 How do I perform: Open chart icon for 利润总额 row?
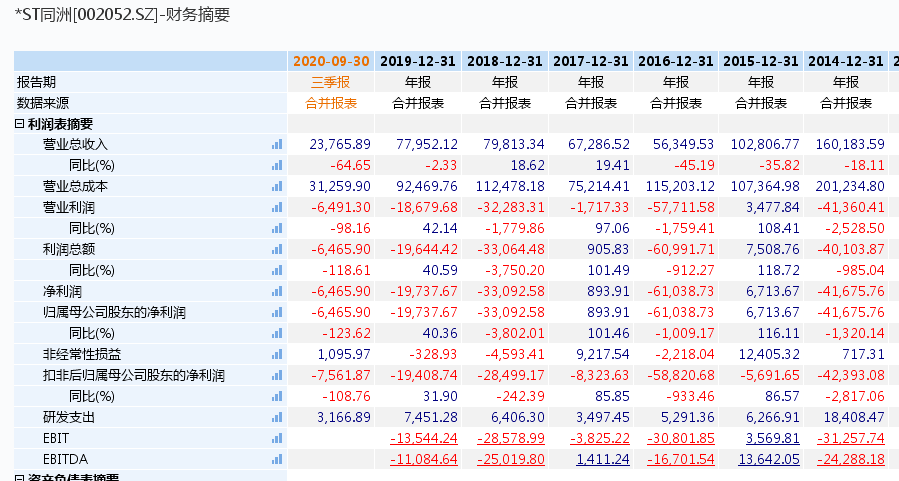[277, 249]
